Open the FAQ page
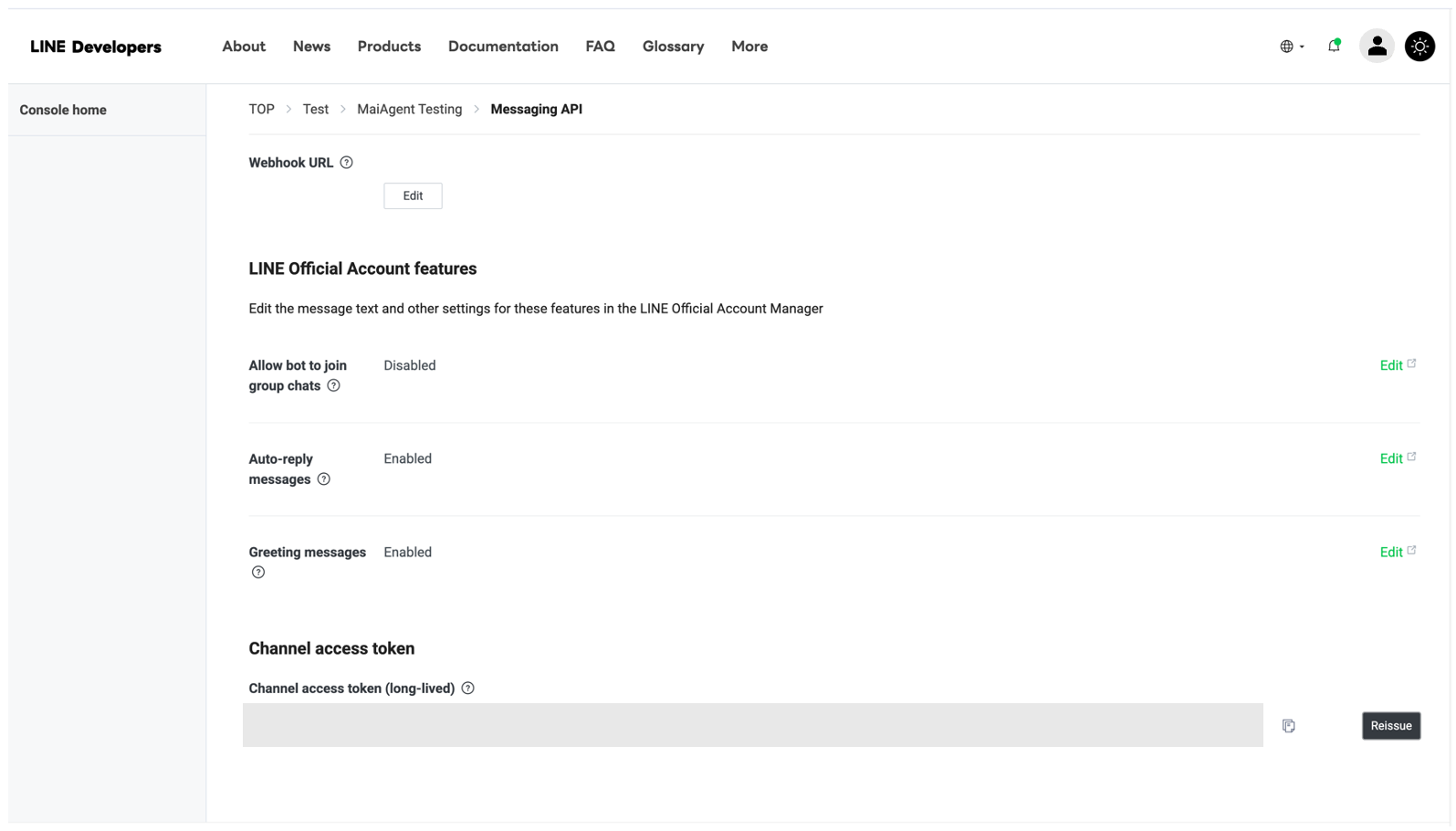Screen dimensions: 1456x831 click(600, 47)
